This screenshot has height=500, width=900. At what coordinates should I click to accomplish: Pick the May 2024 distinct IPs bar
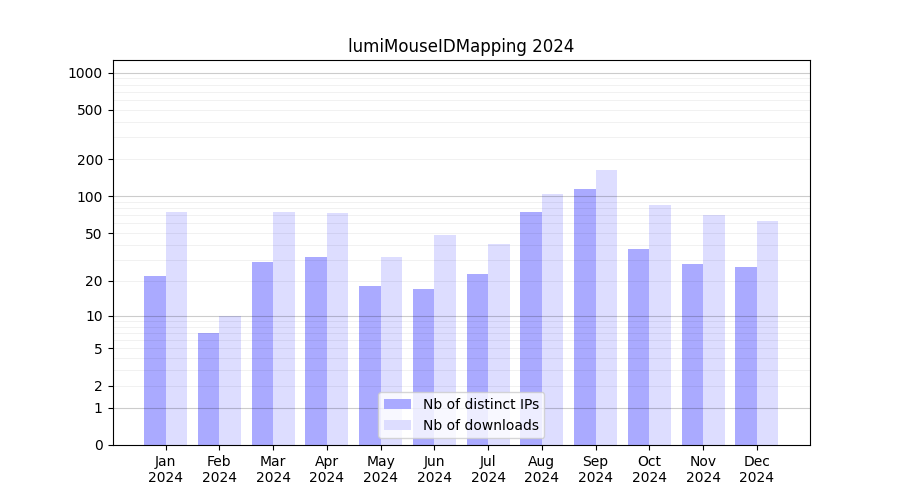pyautogui.click(x=370, y=365)
